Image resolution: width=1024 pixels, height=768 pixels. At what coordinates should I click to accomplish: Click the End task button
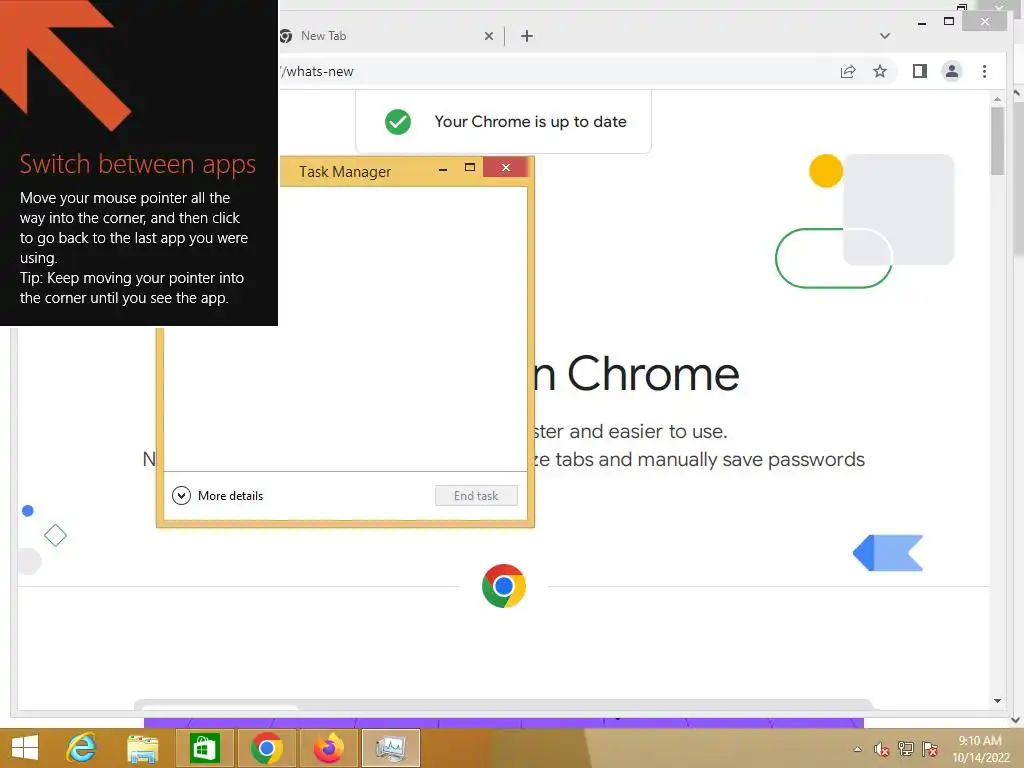pos(476,496)
